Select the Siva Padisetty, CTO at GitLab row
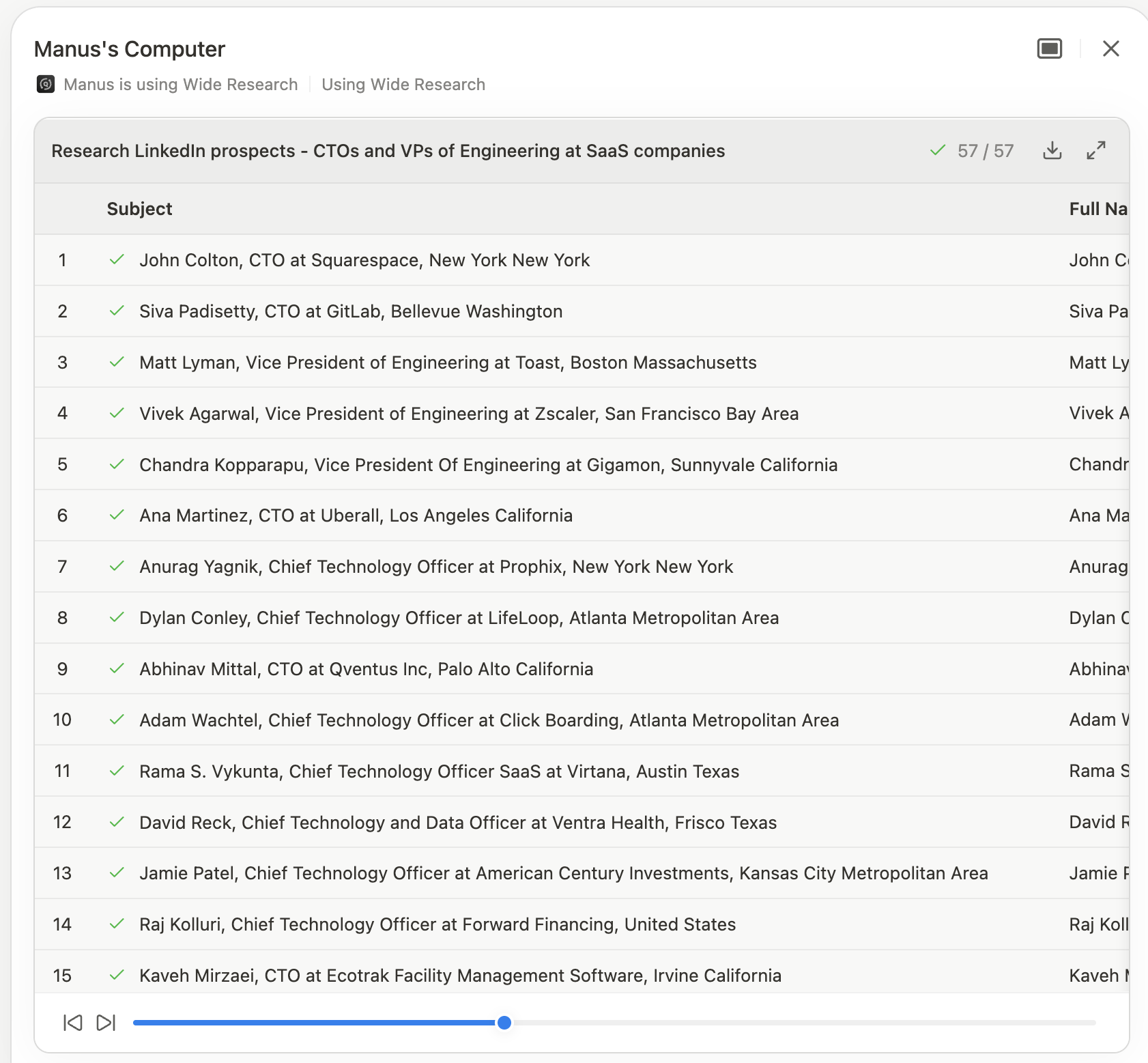The width and height of the screenshot is (1148, 1063). click(582, 311)
